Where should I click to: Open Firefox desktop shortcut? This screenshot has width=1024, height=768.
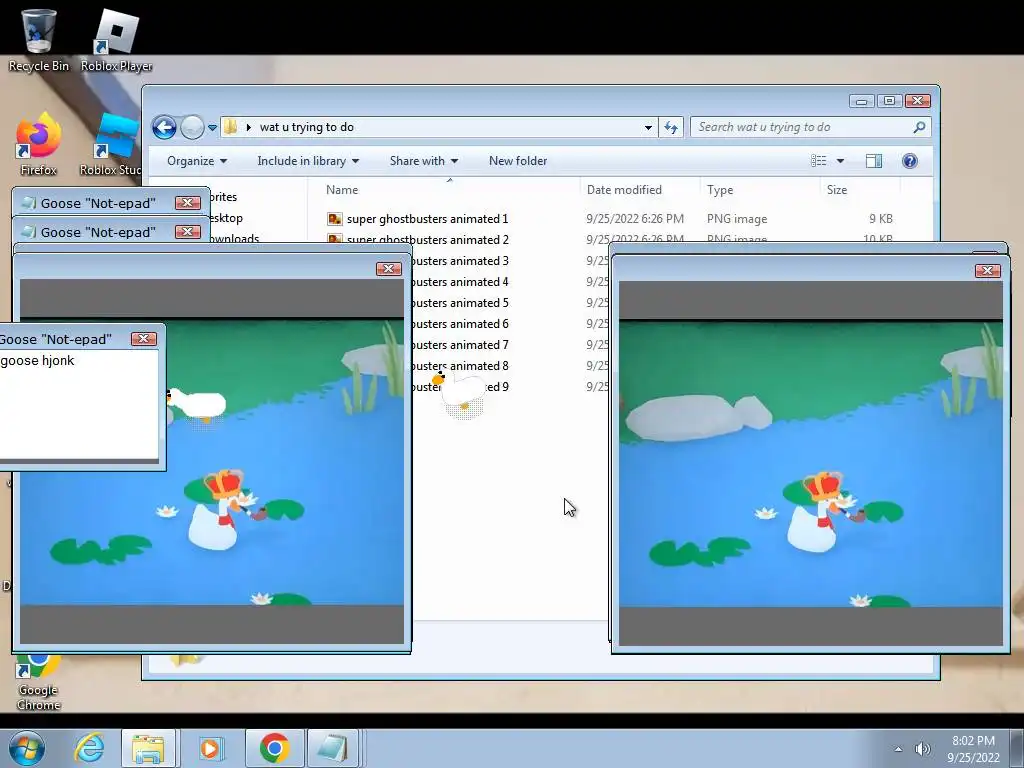38,144
